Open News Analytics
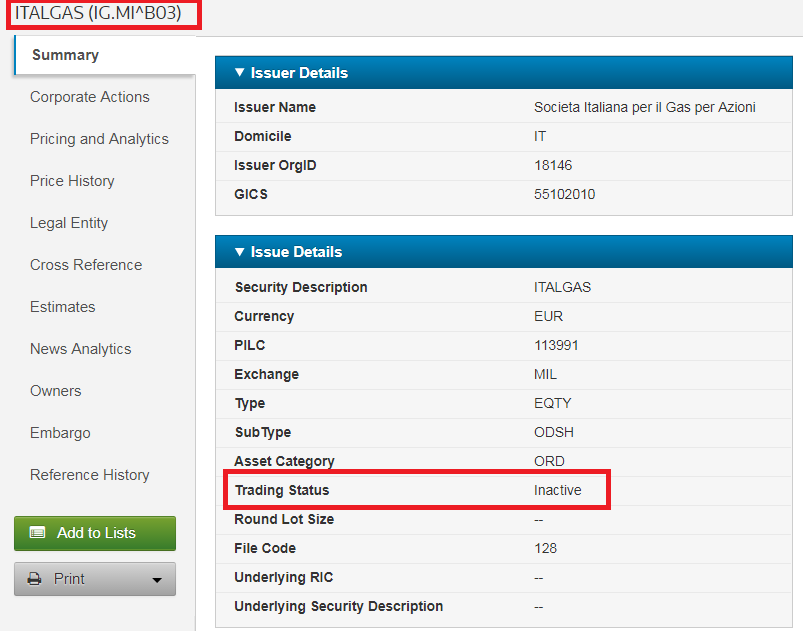This screenshot has height=631, width=803. pos(80,349)
